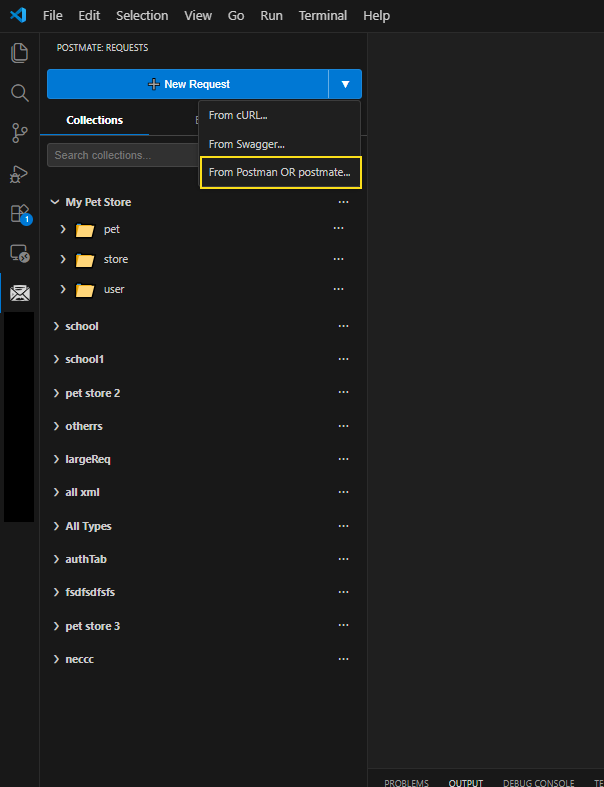Click the POSTMATE: REQUESTS panel title

102,48
